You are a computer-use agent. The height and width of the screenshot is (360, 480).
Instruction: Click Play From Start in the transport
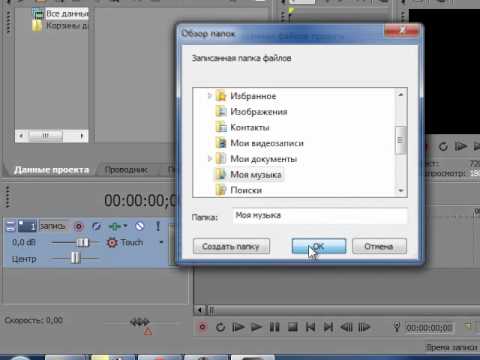pos(238,327)
